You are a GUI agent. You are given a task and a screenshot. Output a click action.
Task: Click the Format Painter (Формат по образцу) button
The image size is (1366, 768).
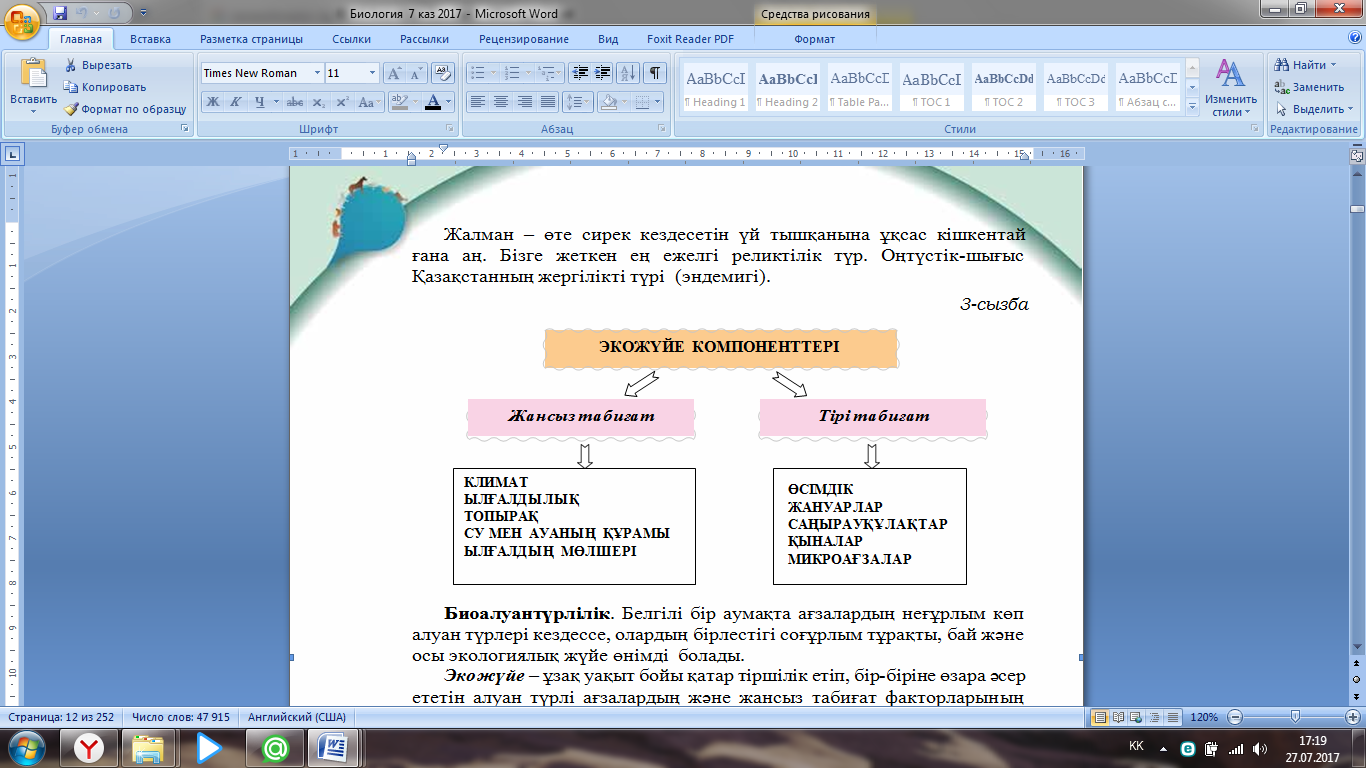pos(125,109)
